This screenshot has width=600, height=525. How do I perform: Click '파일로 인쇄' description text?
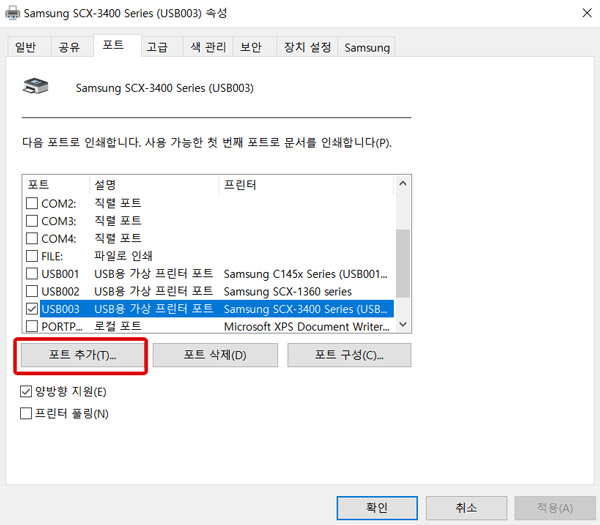(123, 256)
